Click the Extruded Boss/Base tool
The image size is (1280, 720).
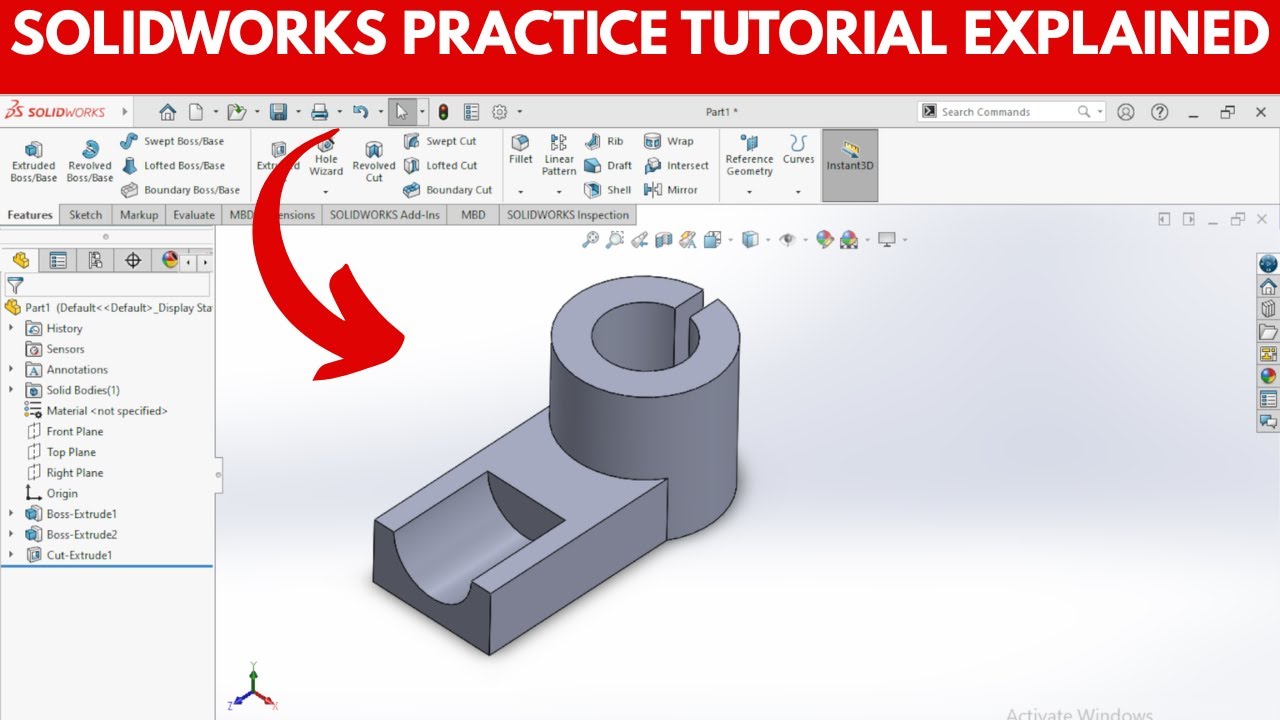point(34,160)
